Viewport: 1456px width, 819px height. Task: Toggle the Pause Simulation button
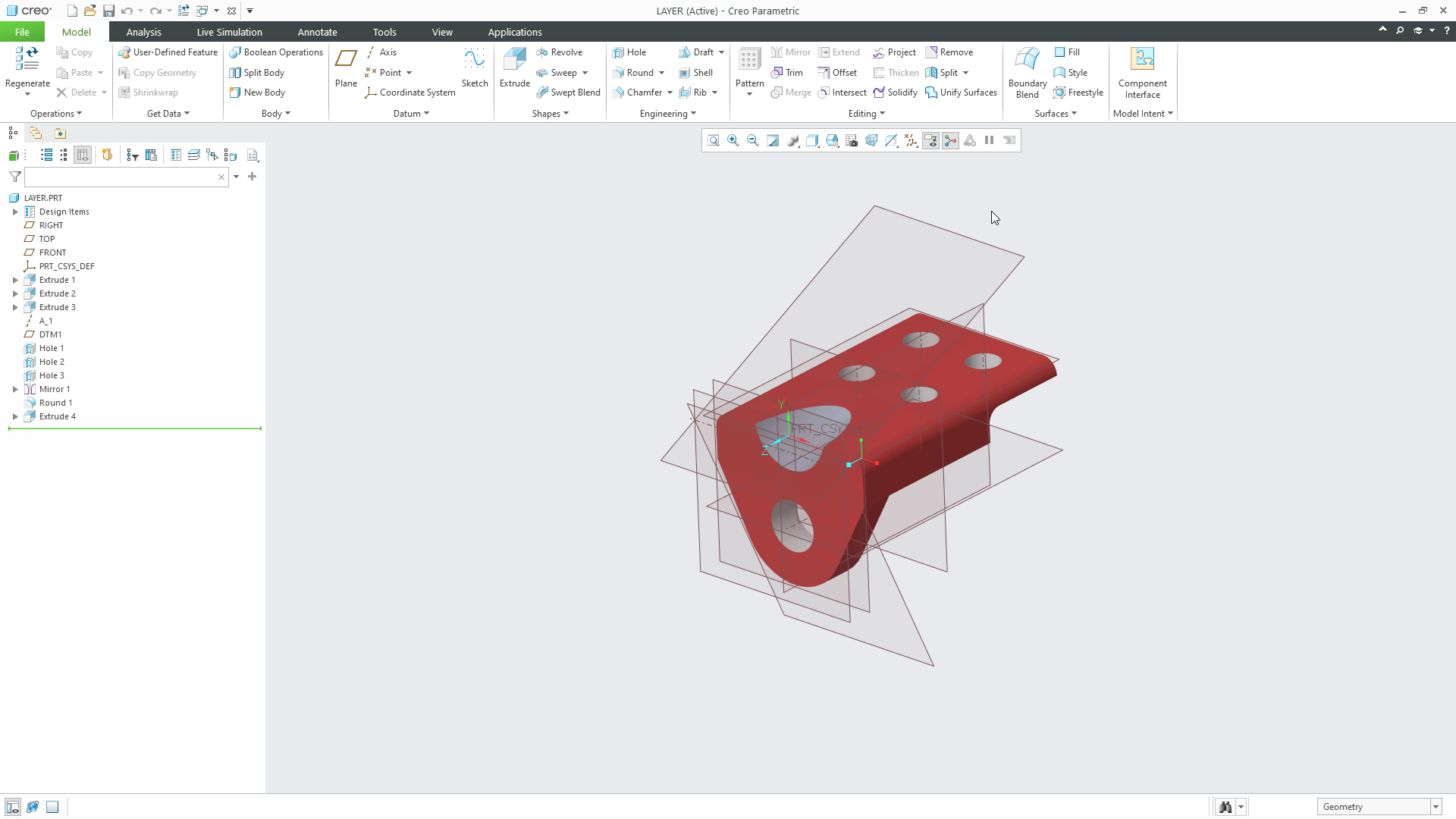click(990, 140)
